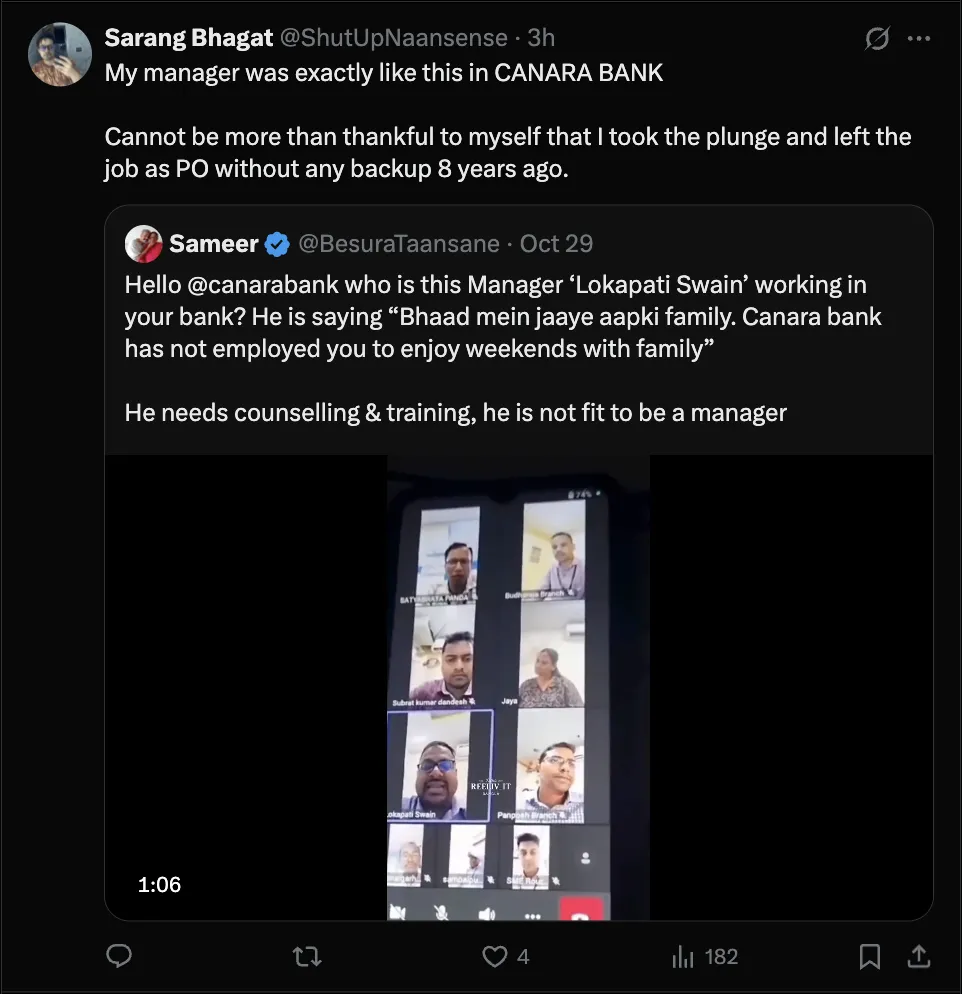
Task: Open Sameer's small avatar in quoted tweet
Action: pos(144,244)
